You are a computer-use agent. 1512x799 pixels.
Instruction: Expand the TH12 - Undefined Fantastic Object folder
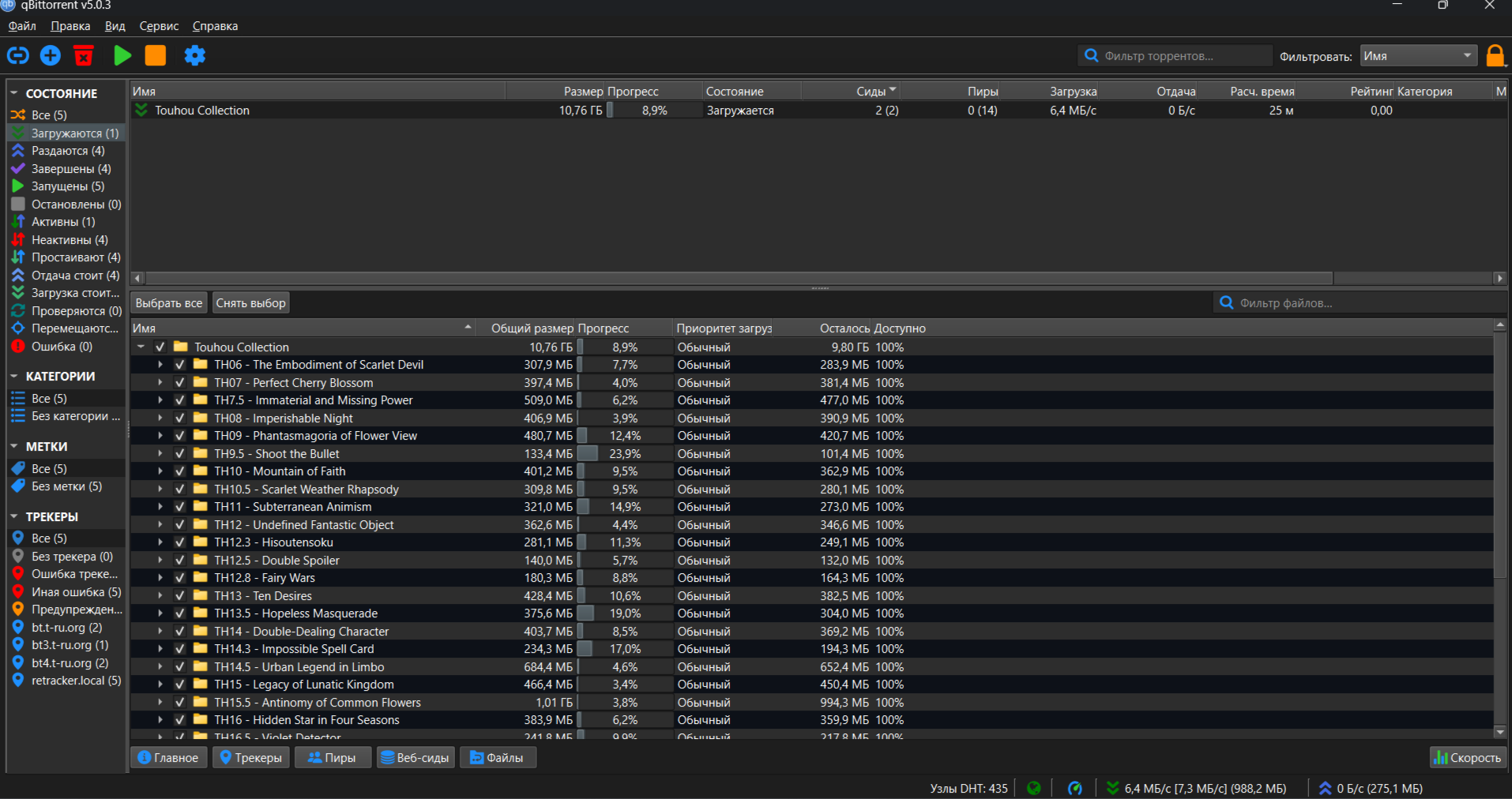[160, 524]
